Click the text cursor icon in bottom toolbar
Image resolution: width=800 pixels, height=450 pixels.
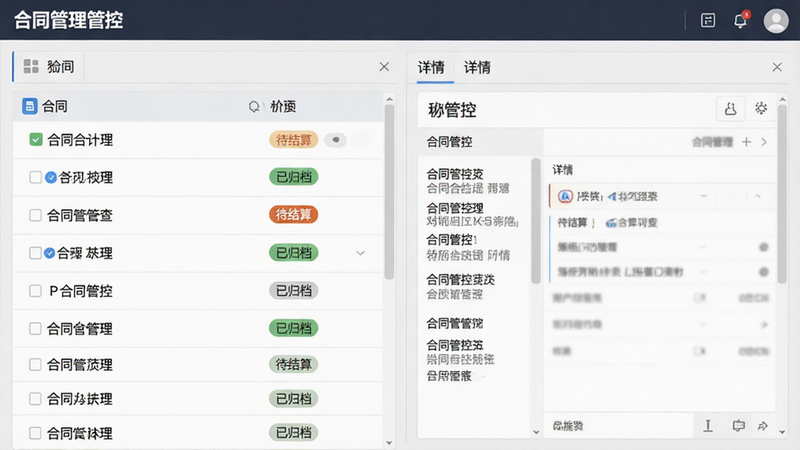click(x=708, y=426)
